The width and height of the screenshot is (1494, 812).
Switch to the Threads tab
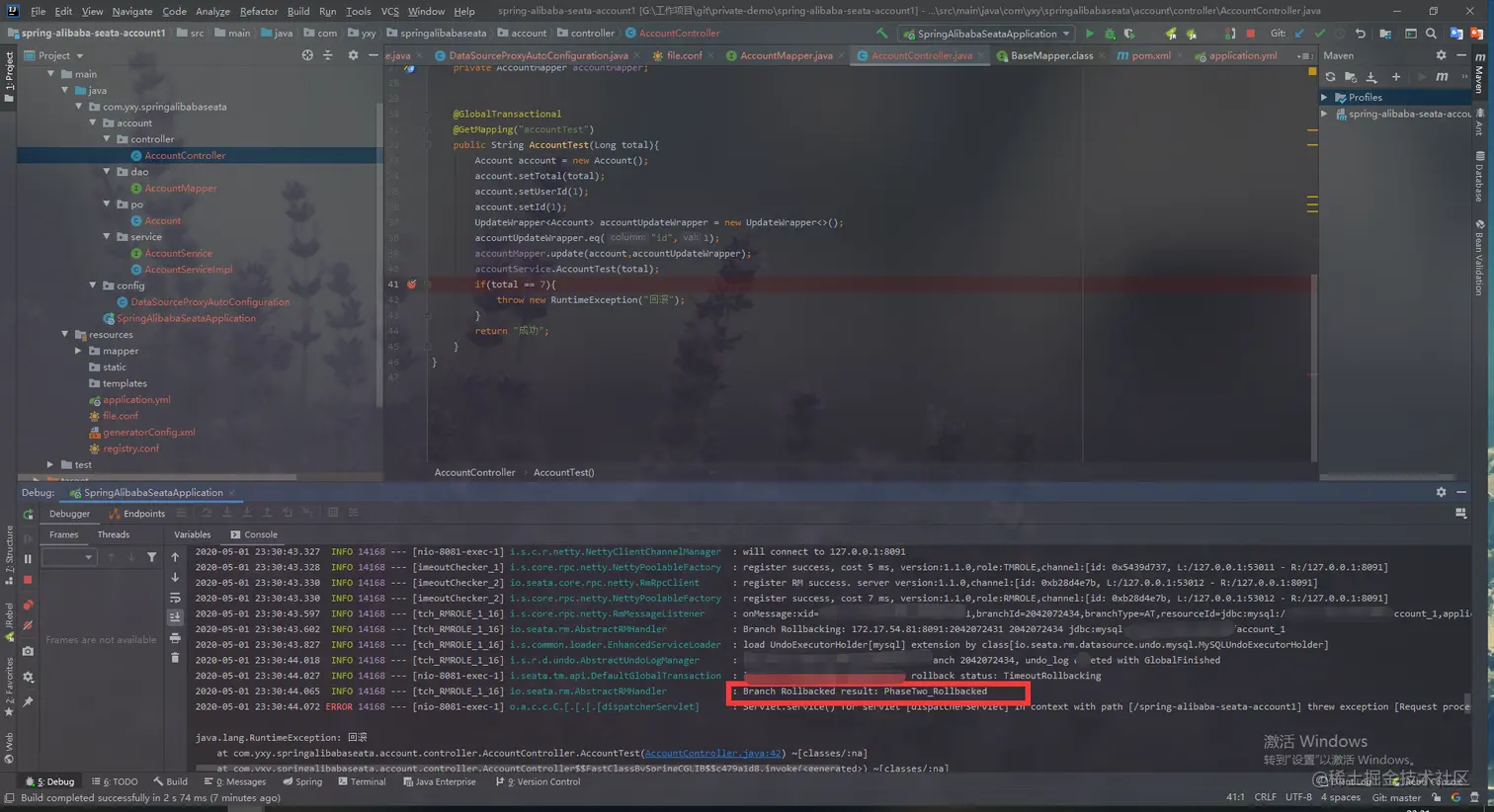(114, 534)
